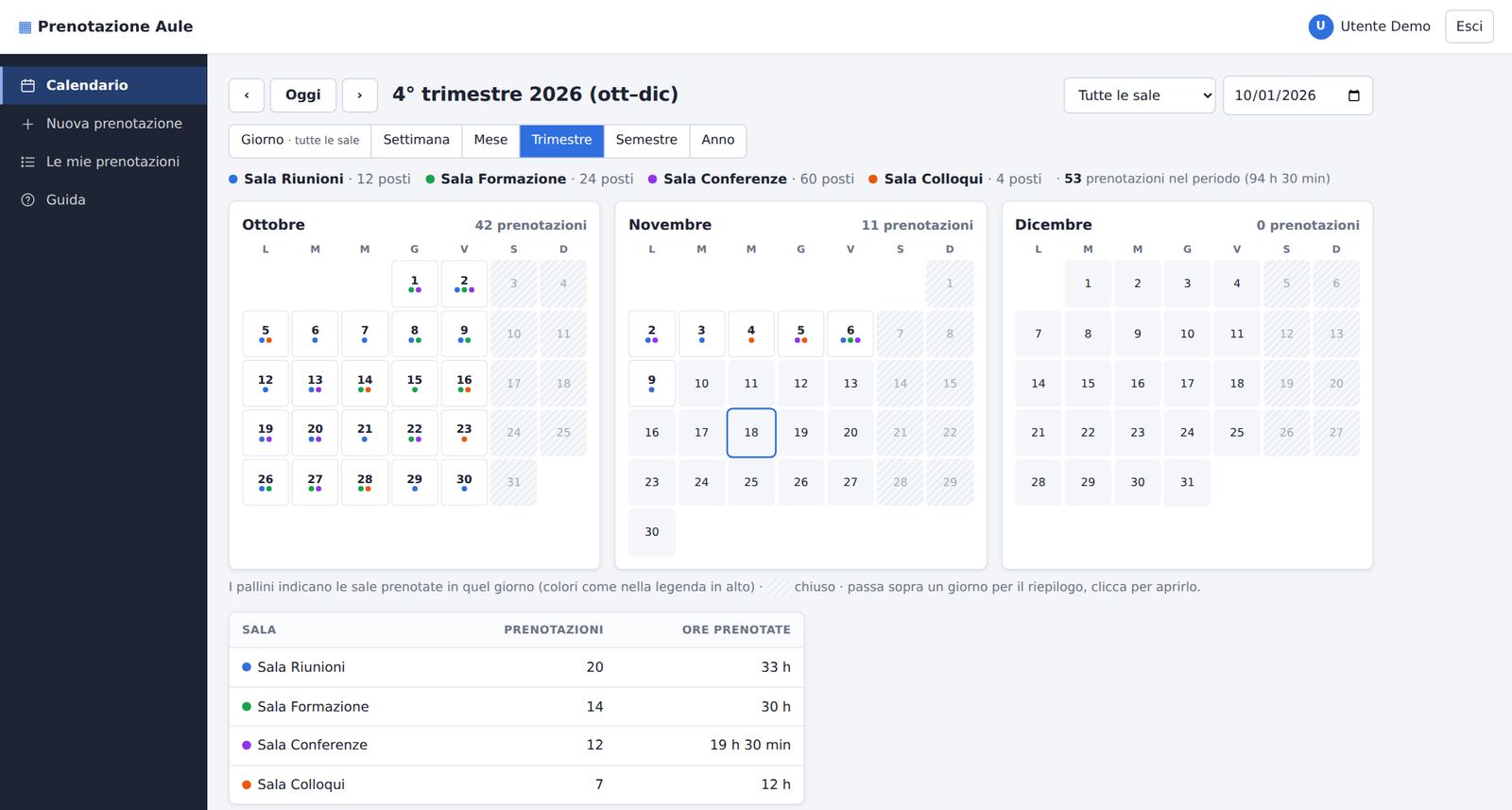Click the 11 prenotazioni count for Novembre
This screenshot has height=810, width=1512.
pos(917,225)
